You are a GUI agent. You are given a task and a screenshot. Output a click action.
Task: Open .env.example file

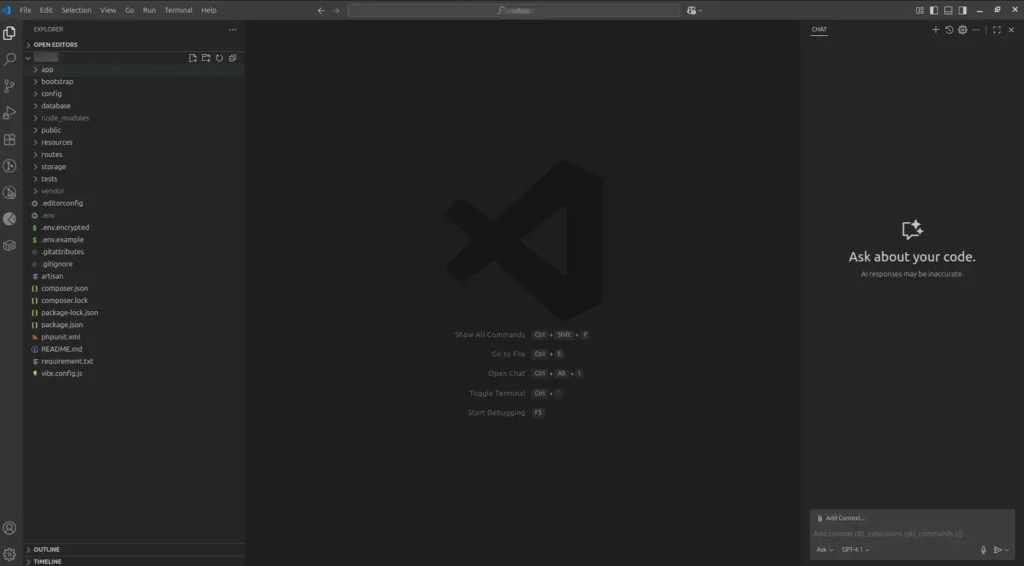[x=134, y=240]
